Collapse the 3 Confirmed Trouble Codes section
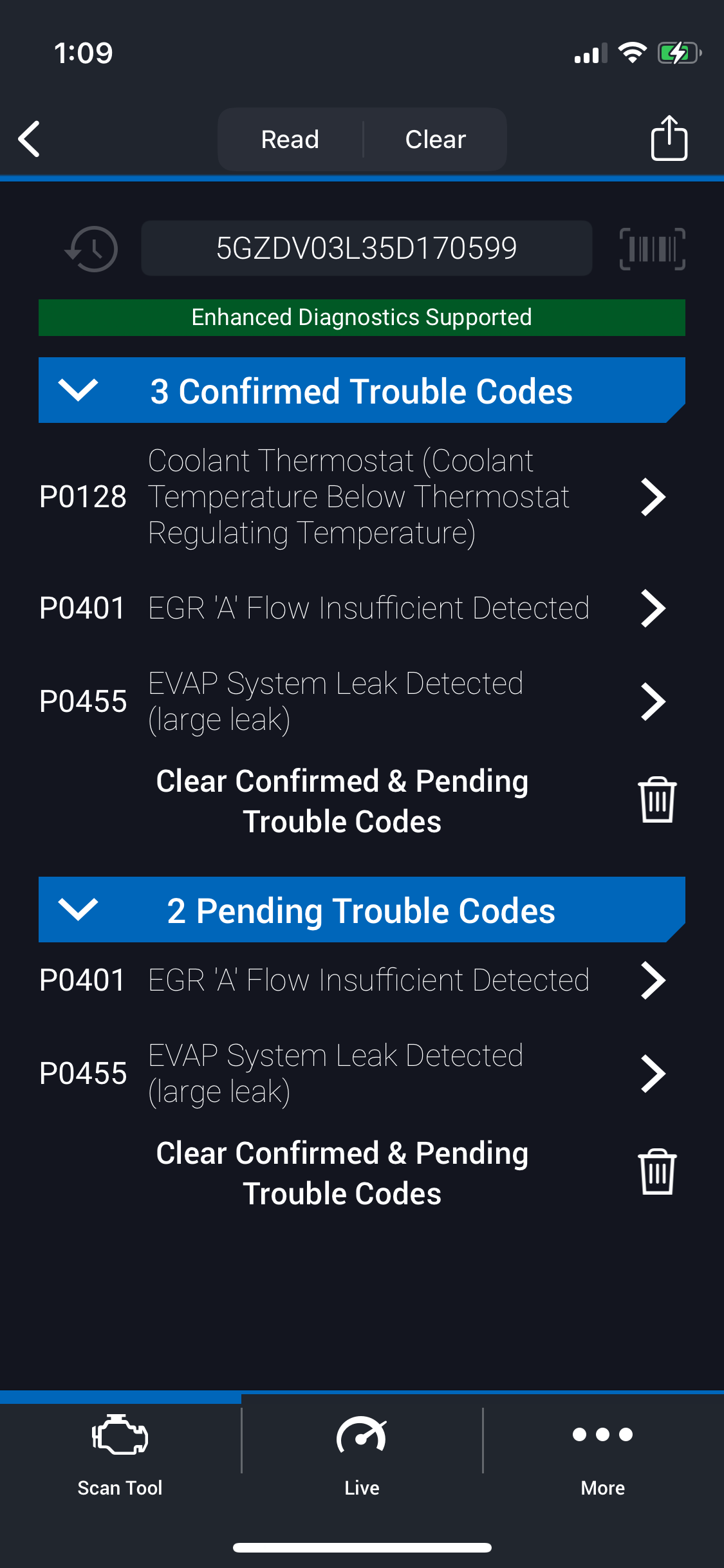The width and height of the screenshot is (724, 1568). (x=78, y=390)
